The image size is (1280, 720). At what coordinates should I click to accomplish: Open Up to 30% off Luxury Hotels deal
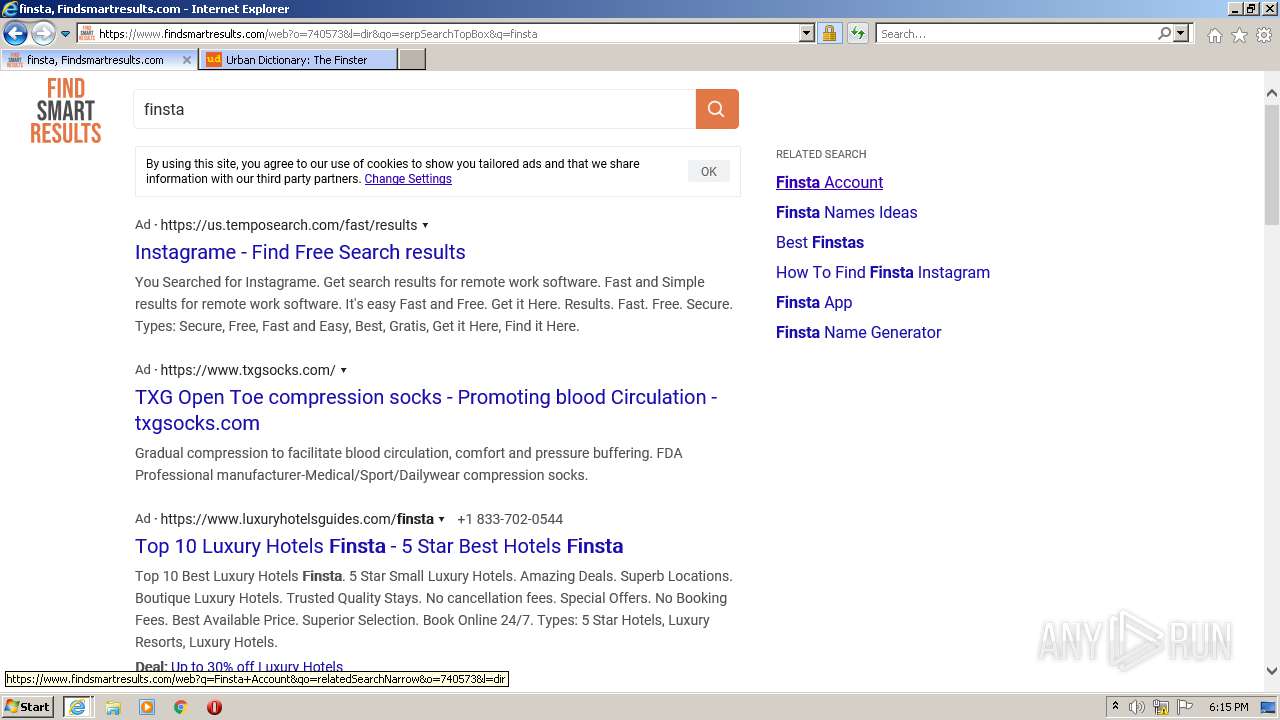[257, 666]
